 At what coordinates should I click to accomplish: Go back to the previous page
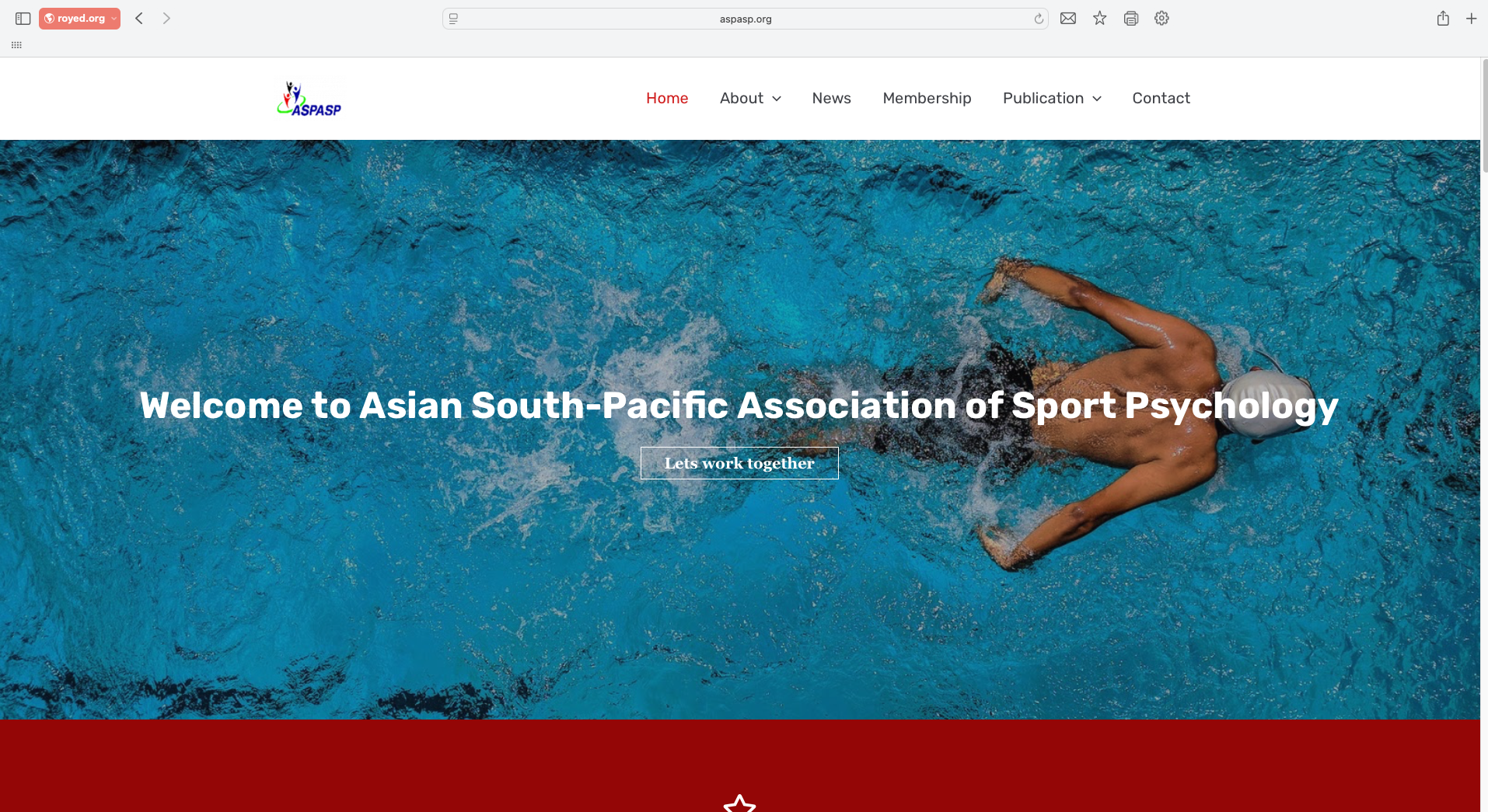point(139,19)
